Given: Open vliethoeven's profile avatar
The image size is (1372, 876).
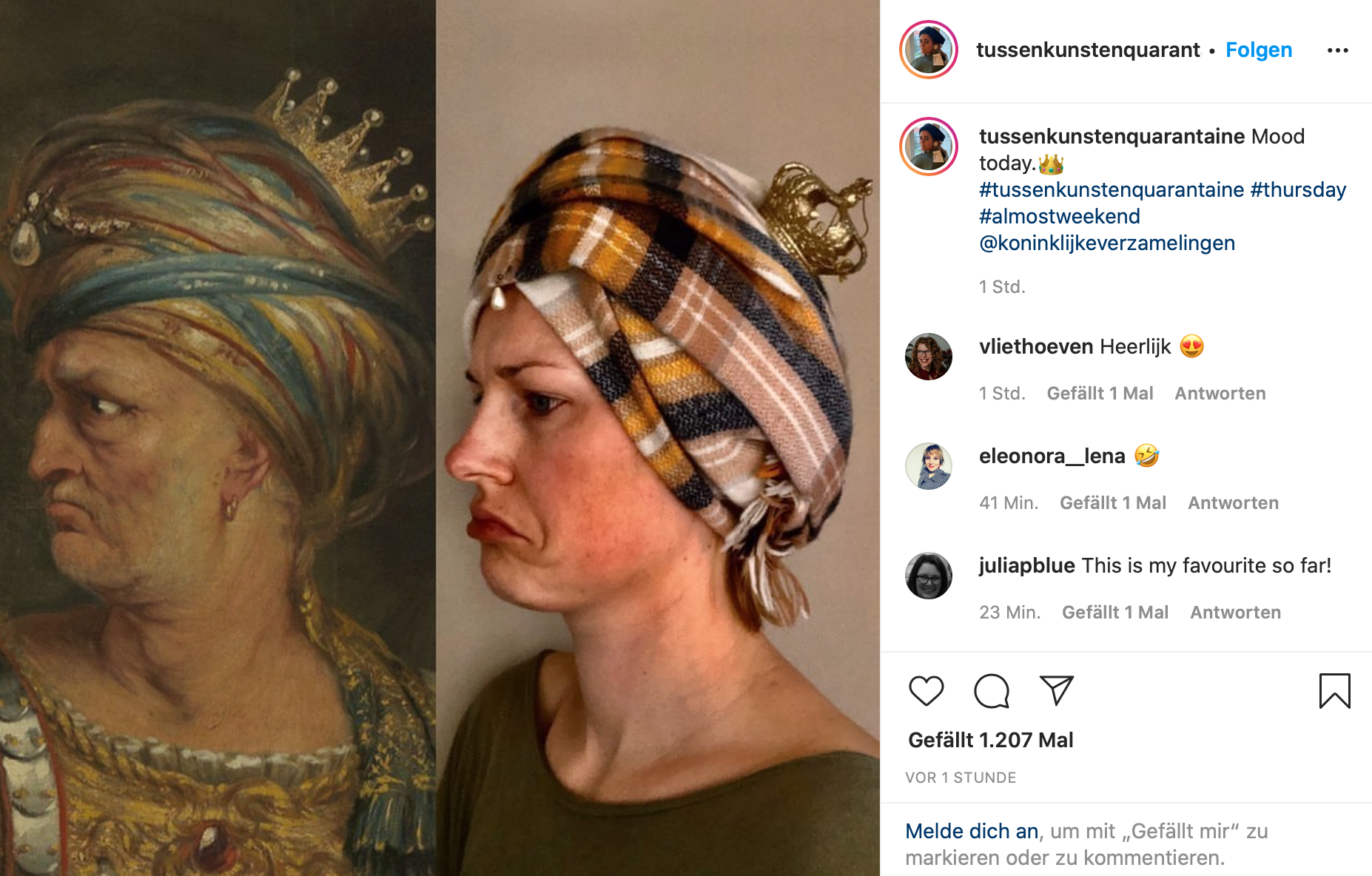Looking at the screenshot, I should [x=928, y=357].
